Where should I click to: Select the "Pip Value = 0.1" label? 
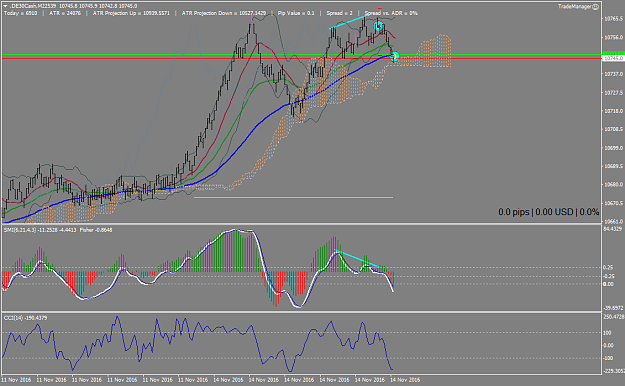pyautogui.click(x=296, y=13)
